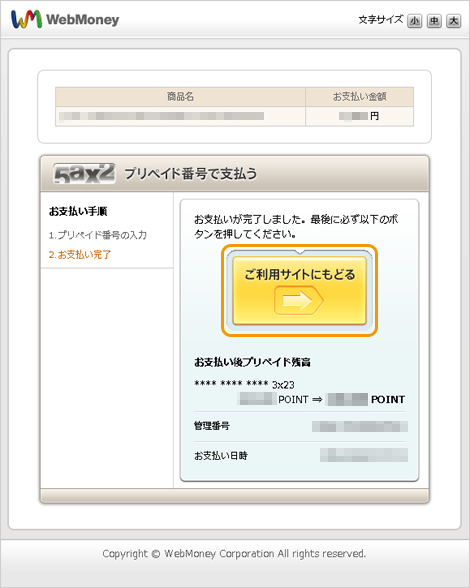Set font size to medium (中)
The width and height of the screenshot is (470, 588).
click(434, 21)
